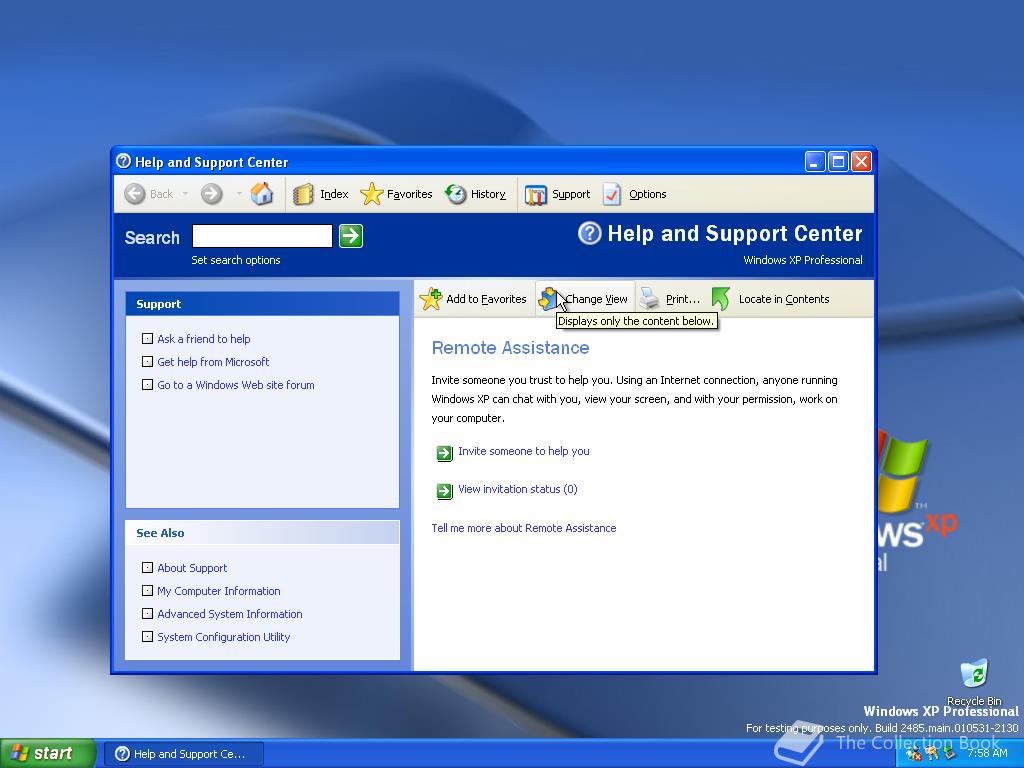Click the green search go arrow
The width and height of the screenshot is (1024, 768).
pyautogui.click(x=351, y=236)
